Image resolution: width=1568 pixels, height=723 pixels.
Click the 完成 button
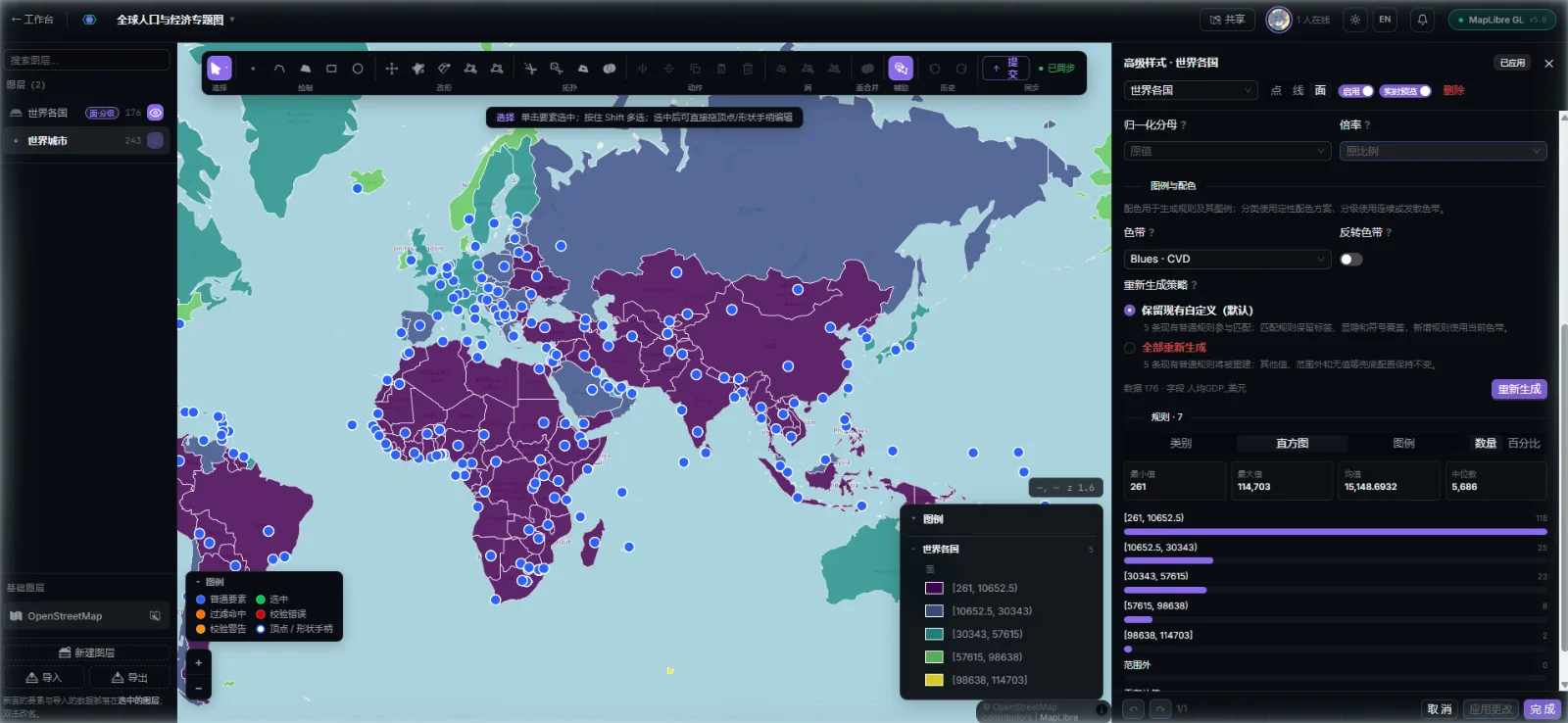pos(1543,709)
